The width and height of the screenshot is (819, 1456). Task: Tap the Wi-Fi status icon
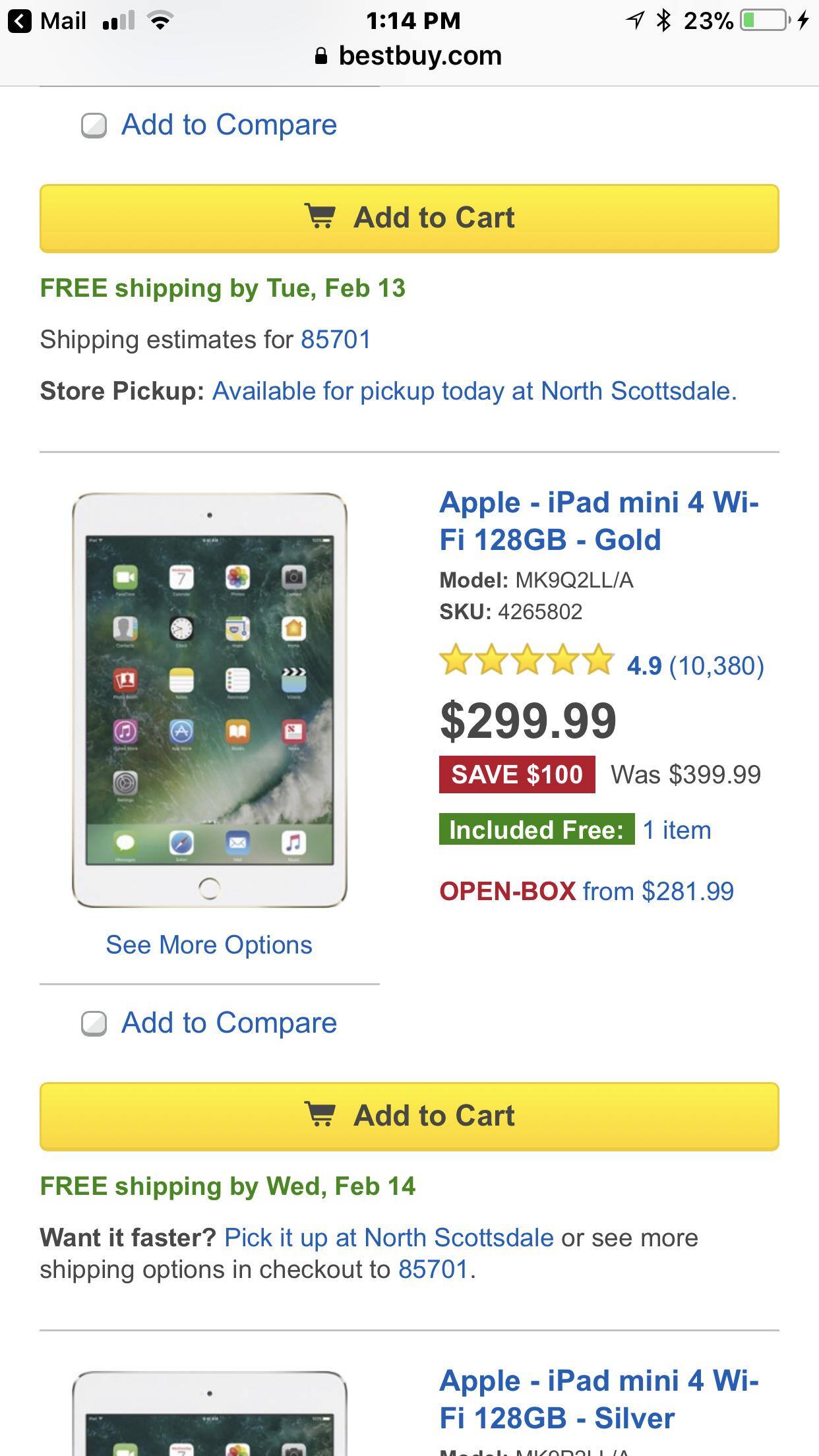(x=160, y=21)
